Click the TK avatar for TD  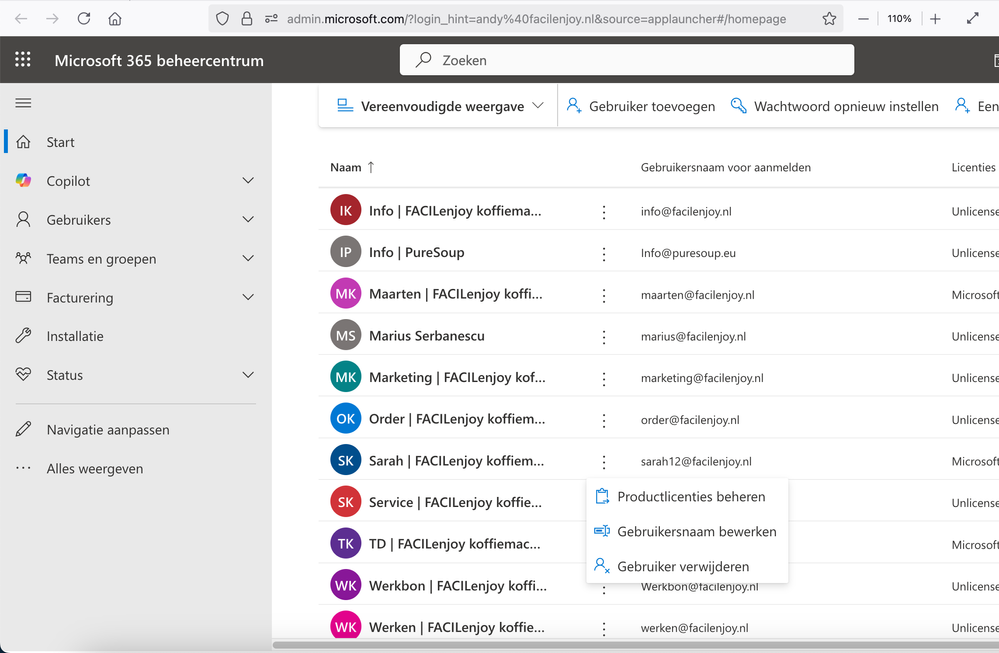[x=345, y=543]
